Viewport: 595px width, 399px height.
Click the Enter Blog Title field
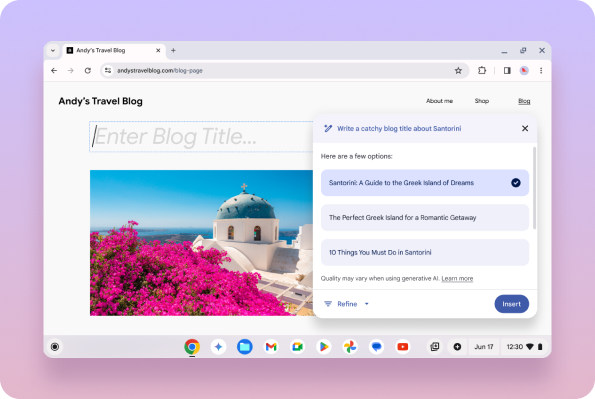pos(201,136)
